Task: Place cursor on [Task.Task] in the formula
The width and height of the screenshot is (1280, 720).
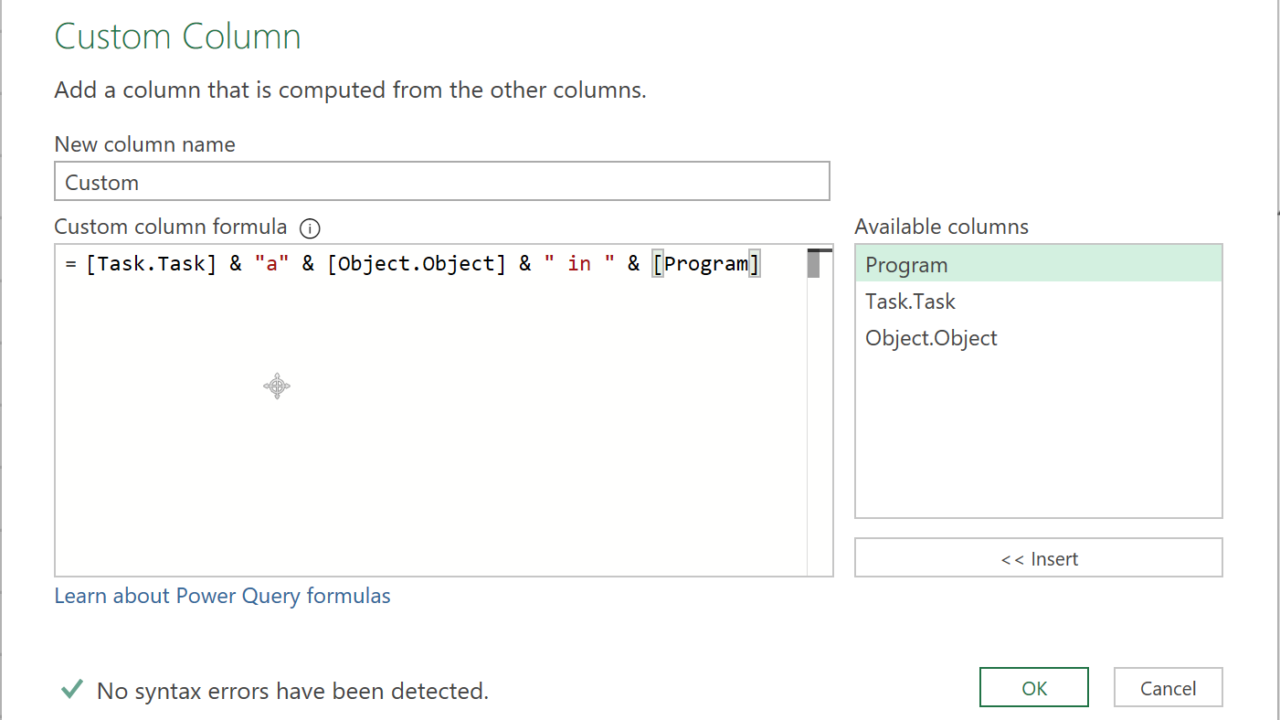Action: [x=151, y=264]
